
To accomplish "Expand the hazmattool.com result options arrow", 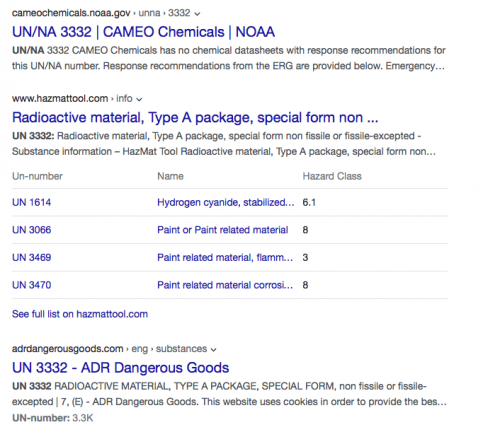I will pyautogui.click(x=139, y=99).
